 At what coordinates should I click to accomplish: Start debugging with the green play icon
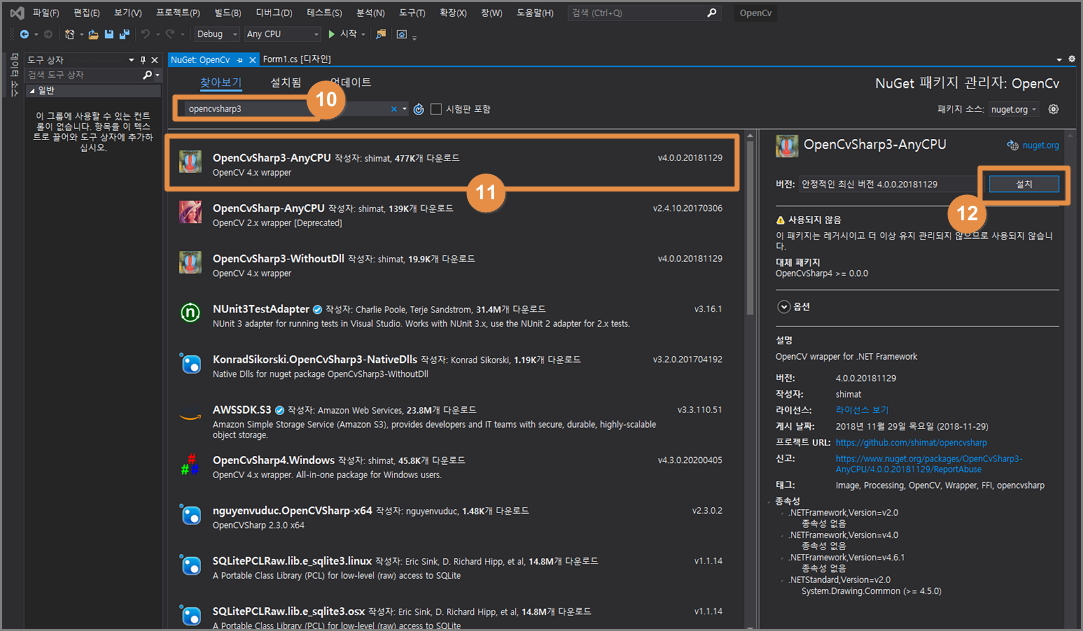(332, 34)
